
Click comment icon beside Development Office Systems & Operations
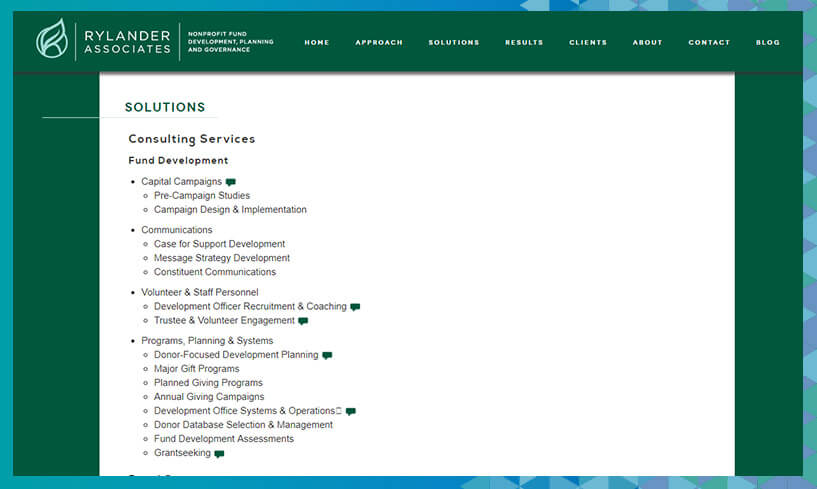350,411
